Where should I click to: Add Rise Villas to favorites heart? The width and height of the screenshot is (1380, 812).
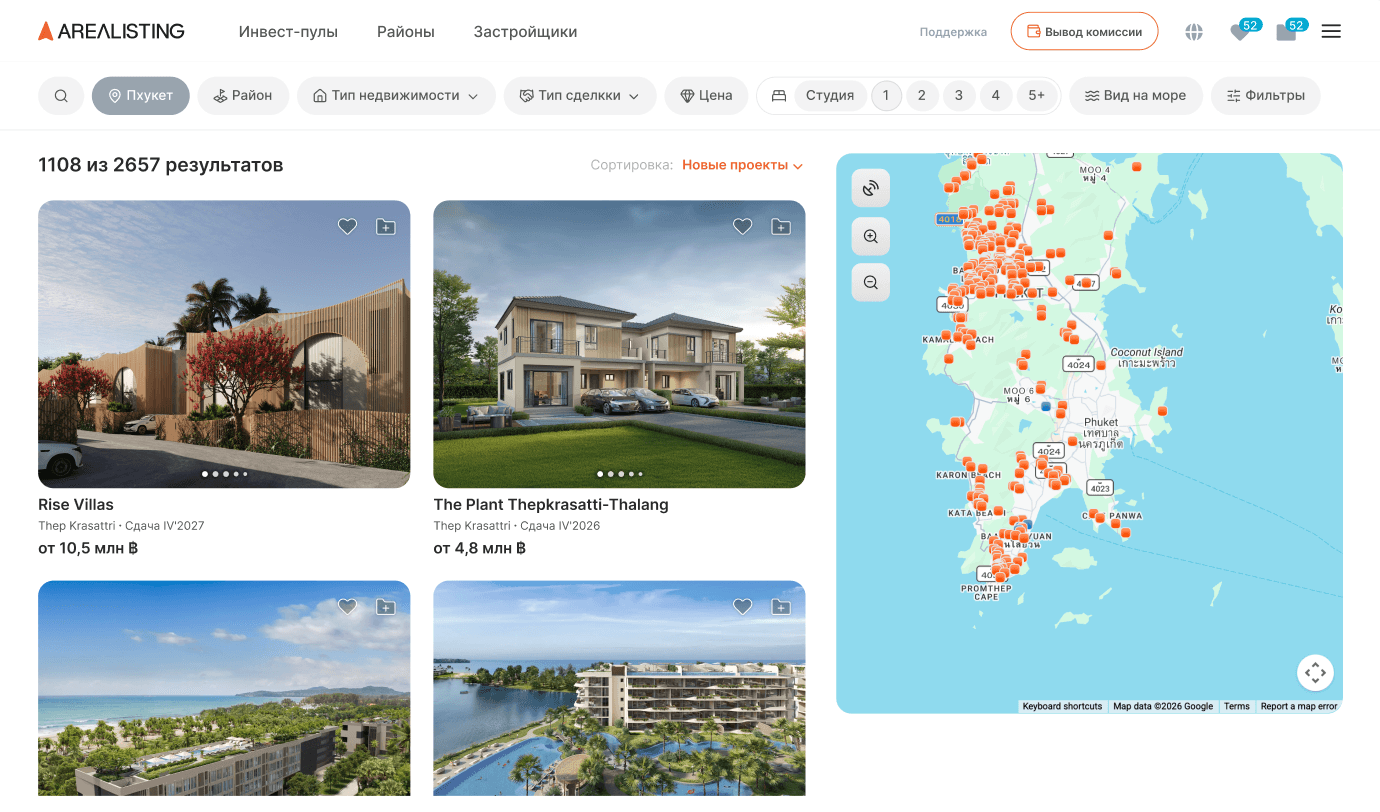(x=347, y=227)
